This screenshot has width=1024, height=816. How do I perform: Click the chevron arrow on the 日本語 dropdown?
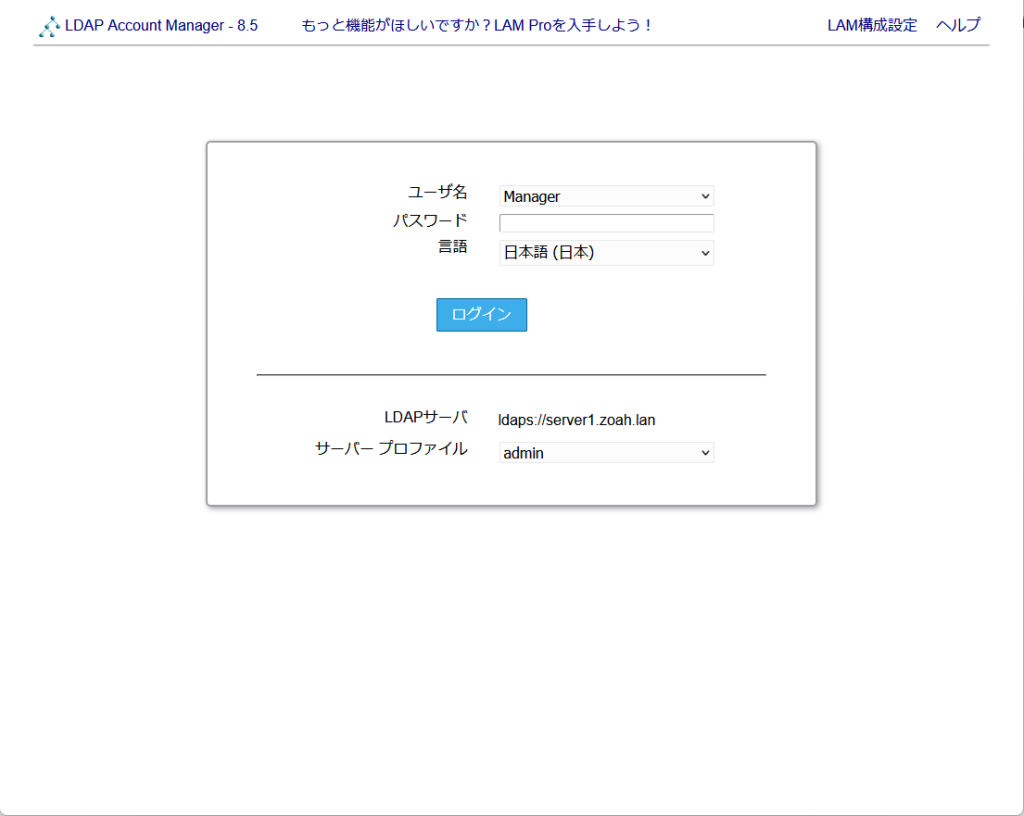[x=705, y=254]
